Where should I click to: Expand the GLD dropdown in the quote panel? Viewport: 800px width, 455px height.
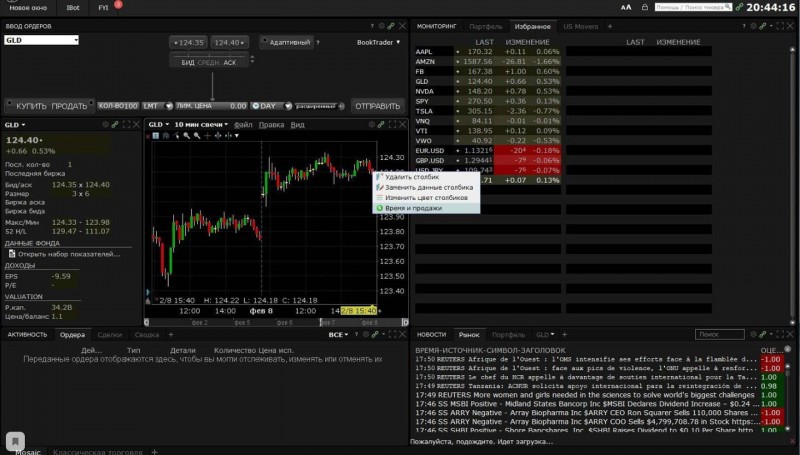click(15, 124)
